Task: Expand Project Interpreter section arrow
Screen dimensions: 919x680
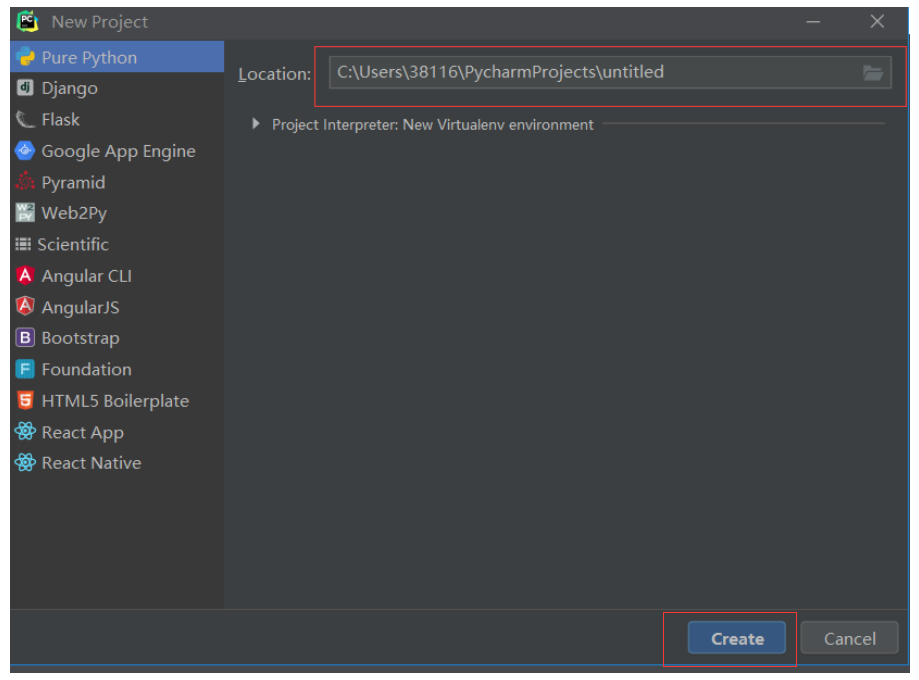Action: click(x=256, y=124)
